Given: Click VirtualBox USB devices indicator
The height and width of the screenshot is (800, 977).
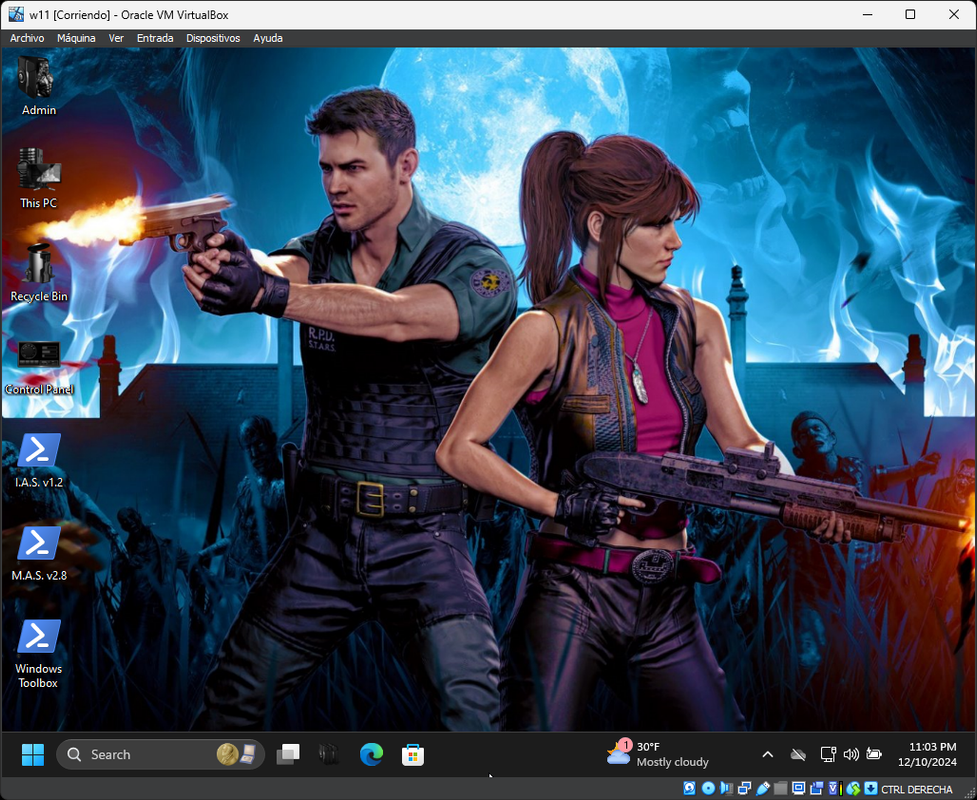Looking at the screenshot, I should [x=763, y=788].
